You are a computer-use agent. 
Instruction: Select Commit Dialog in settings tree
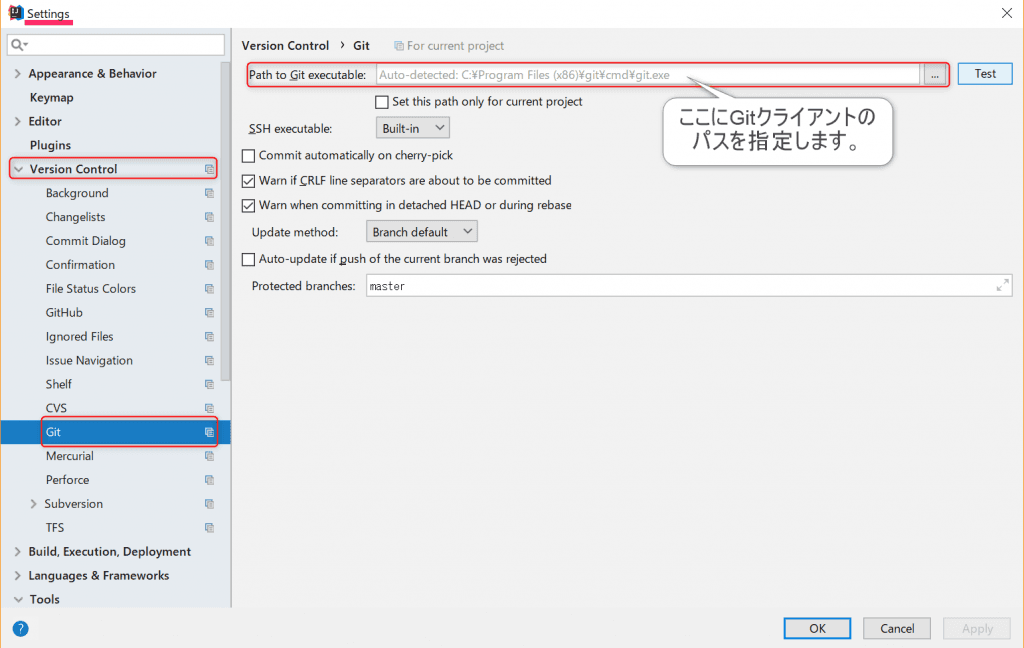tap(86, 241)
